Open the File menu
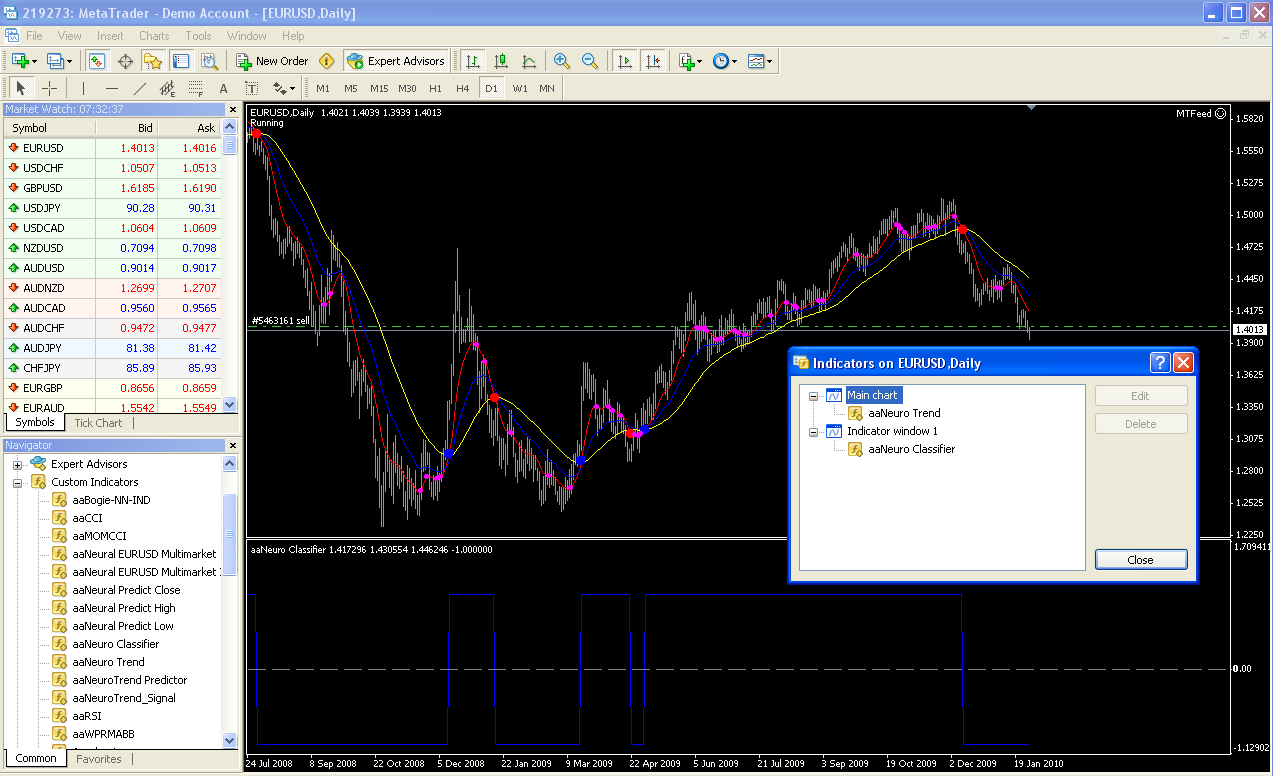The width and height of the screenshot is (1273, 776). (34, 36)
